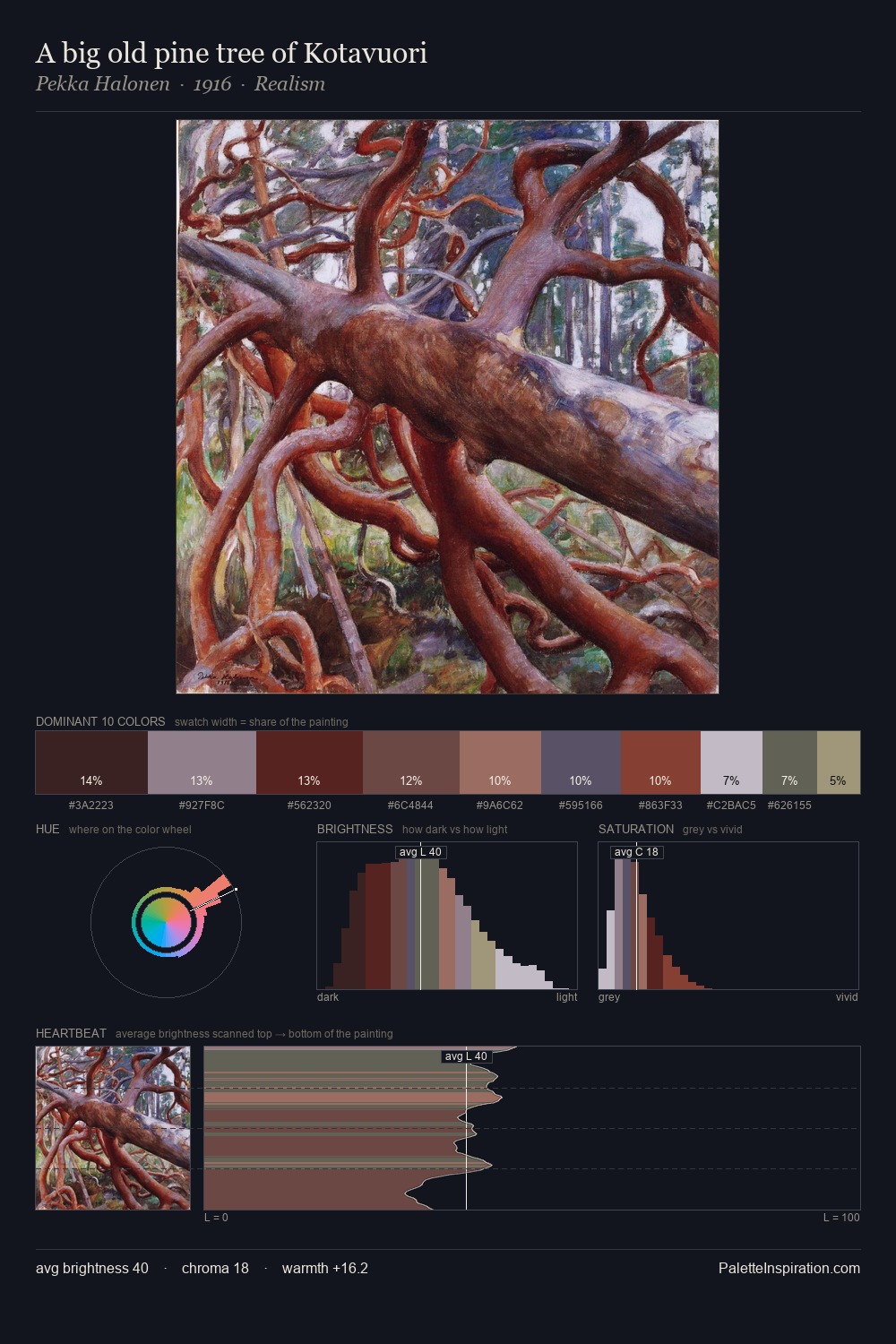Click the main painting image
This screenshot has height=1344, width=896.
pyautogui.click(x=448, y=407)
